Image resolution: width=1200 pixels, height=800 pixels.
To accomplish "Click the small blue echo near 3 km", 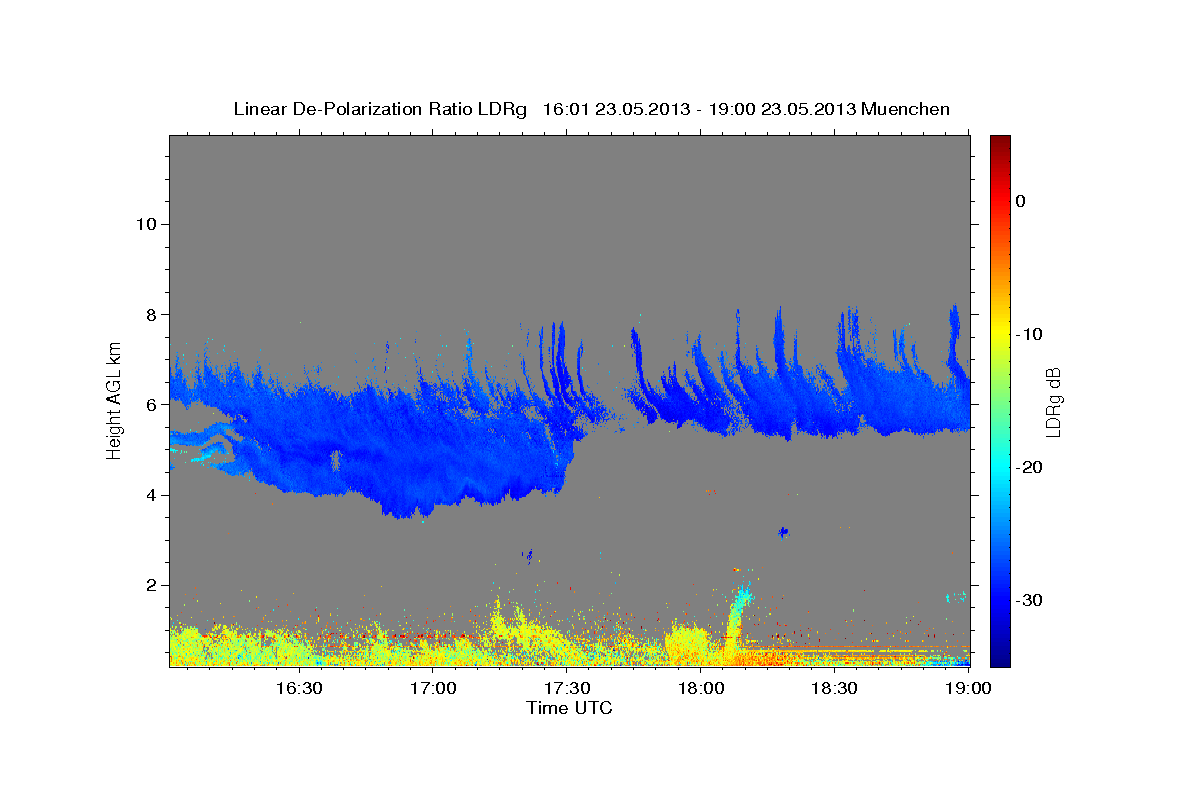I will [783, 532].
